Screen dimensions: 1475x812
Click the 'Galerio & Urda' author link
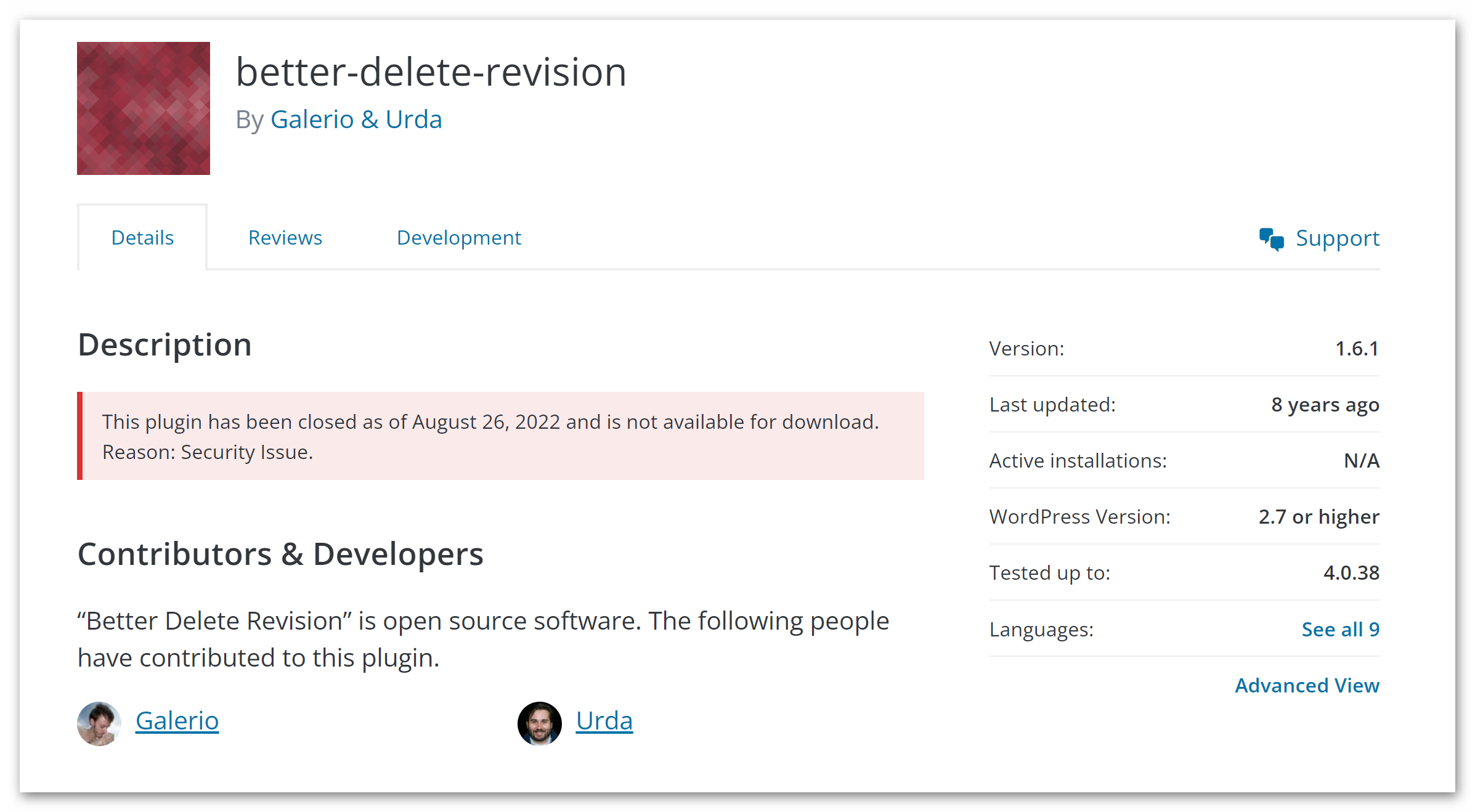click(356, 120)
